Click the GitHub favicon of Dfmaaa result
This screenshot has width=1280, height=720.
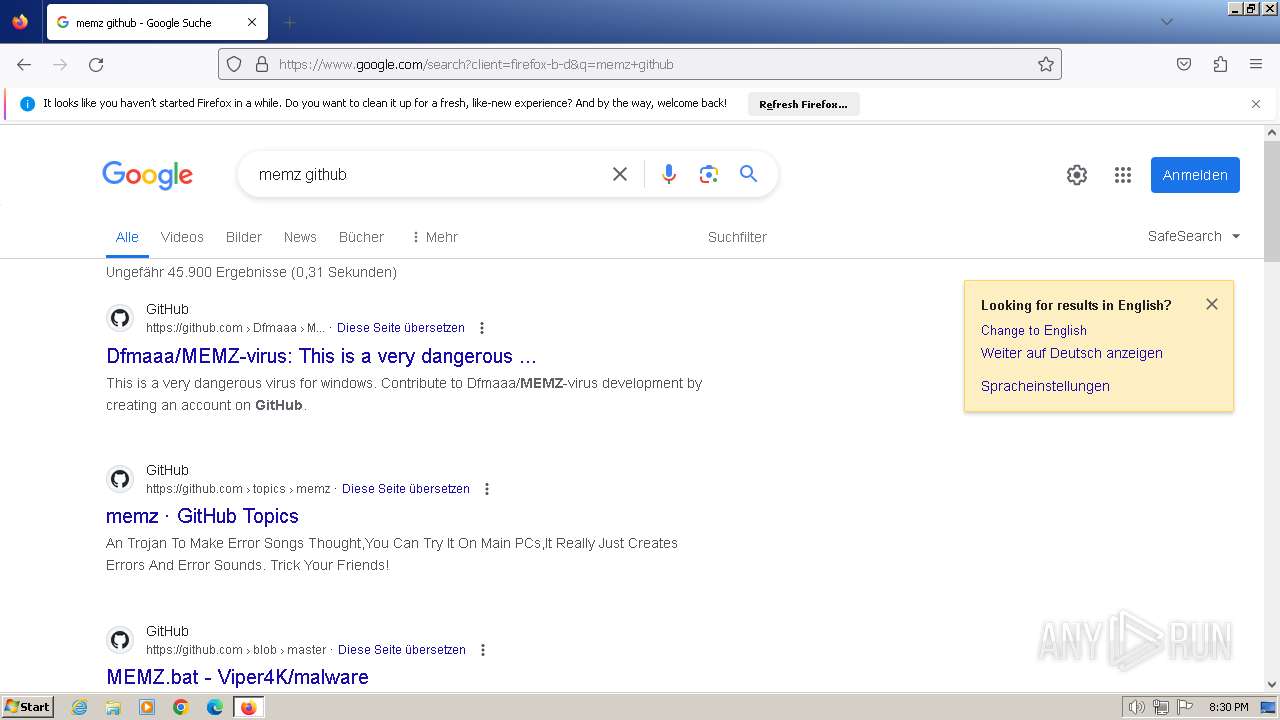click(x=120, y=318)
